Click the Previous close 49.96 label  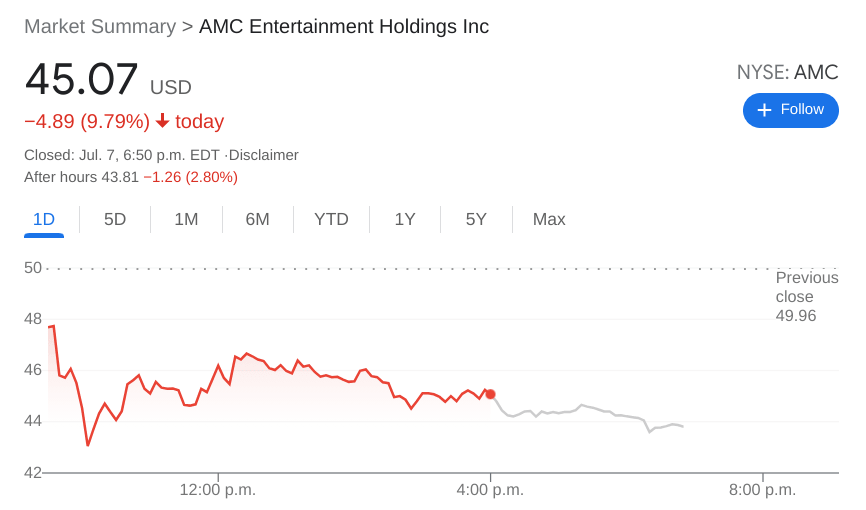pos(806,297)
